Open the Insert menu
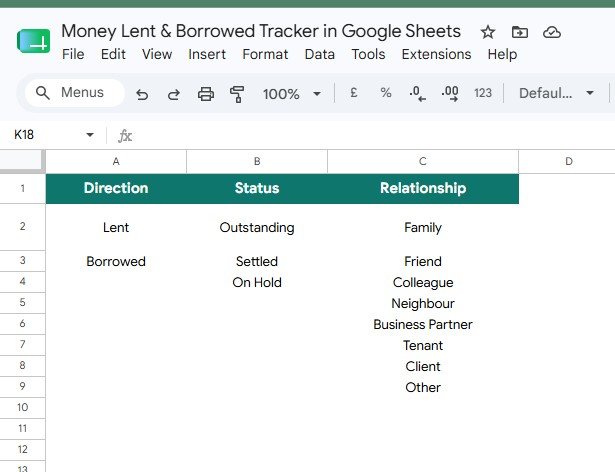Screen dimensions: 615x472 207,54
